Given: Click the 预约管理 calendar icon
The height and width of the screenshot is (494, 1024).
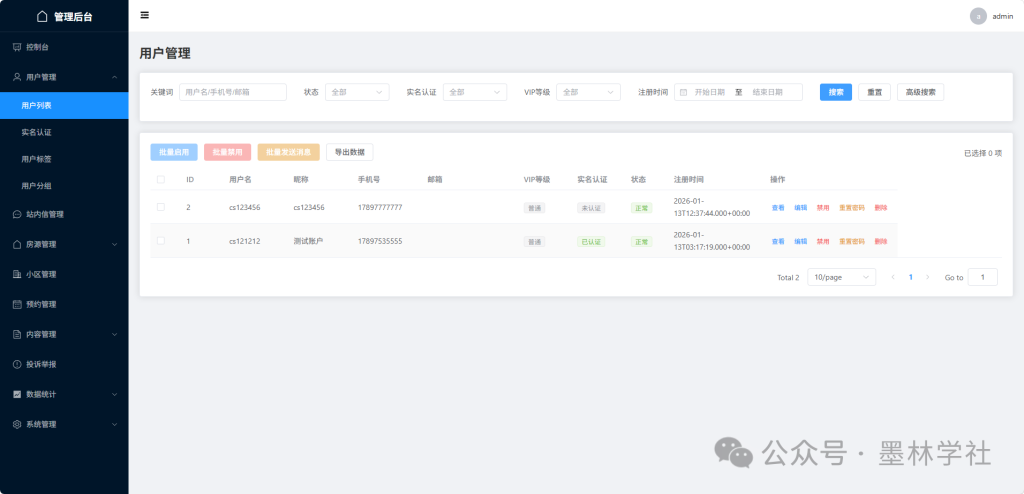Looking at the screenshot, I should click(x=17, y=304).
